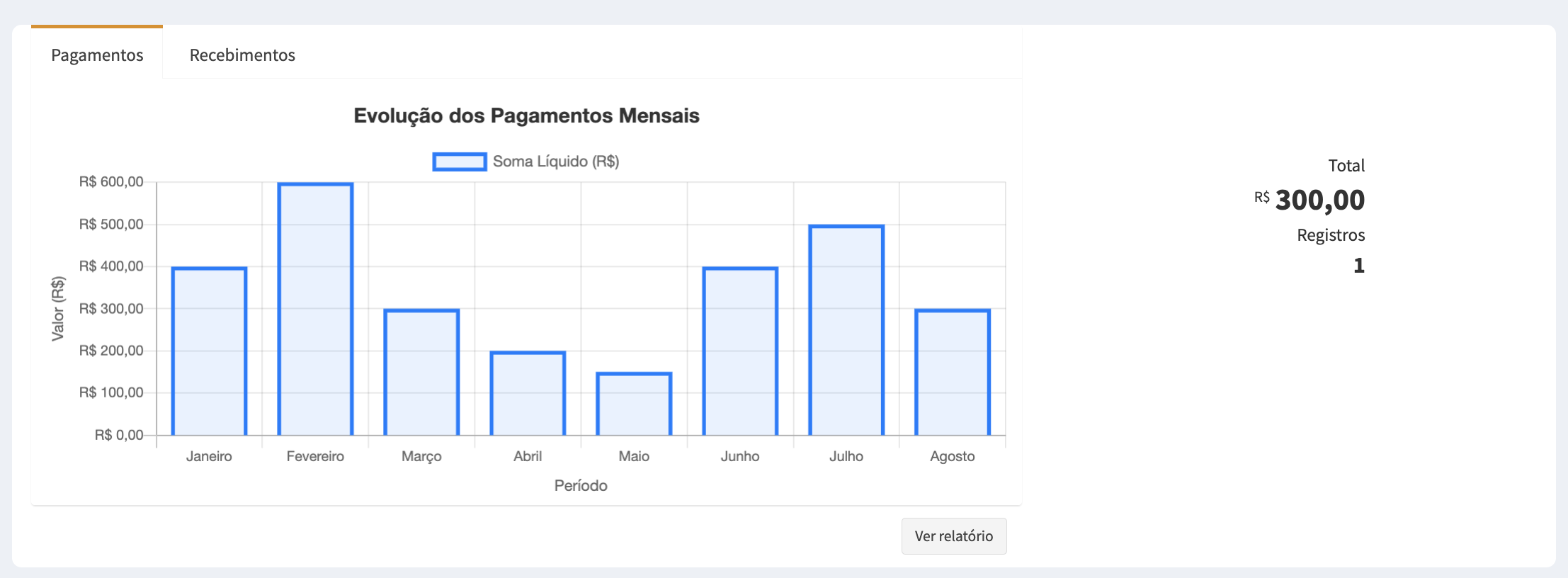This screenshot has width=1568, height=578.
Task: Click the Período x-axis title
Action: point(581,485)
